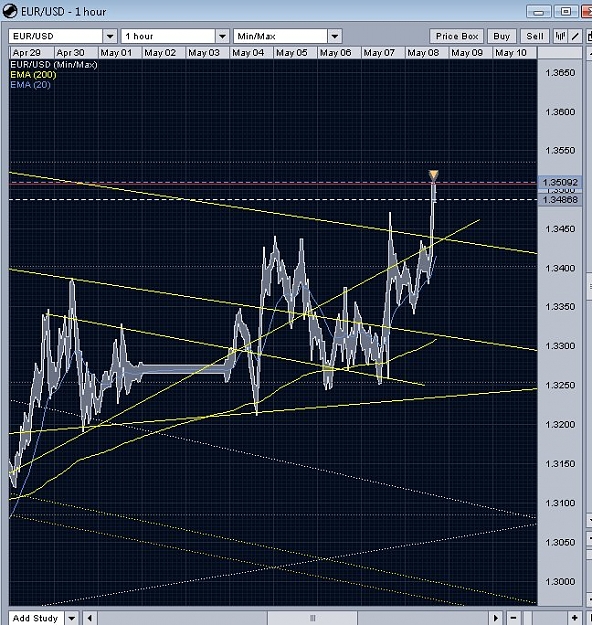Click the 1.3000 price axis label

pyautogui.click(x=560, y=582)
